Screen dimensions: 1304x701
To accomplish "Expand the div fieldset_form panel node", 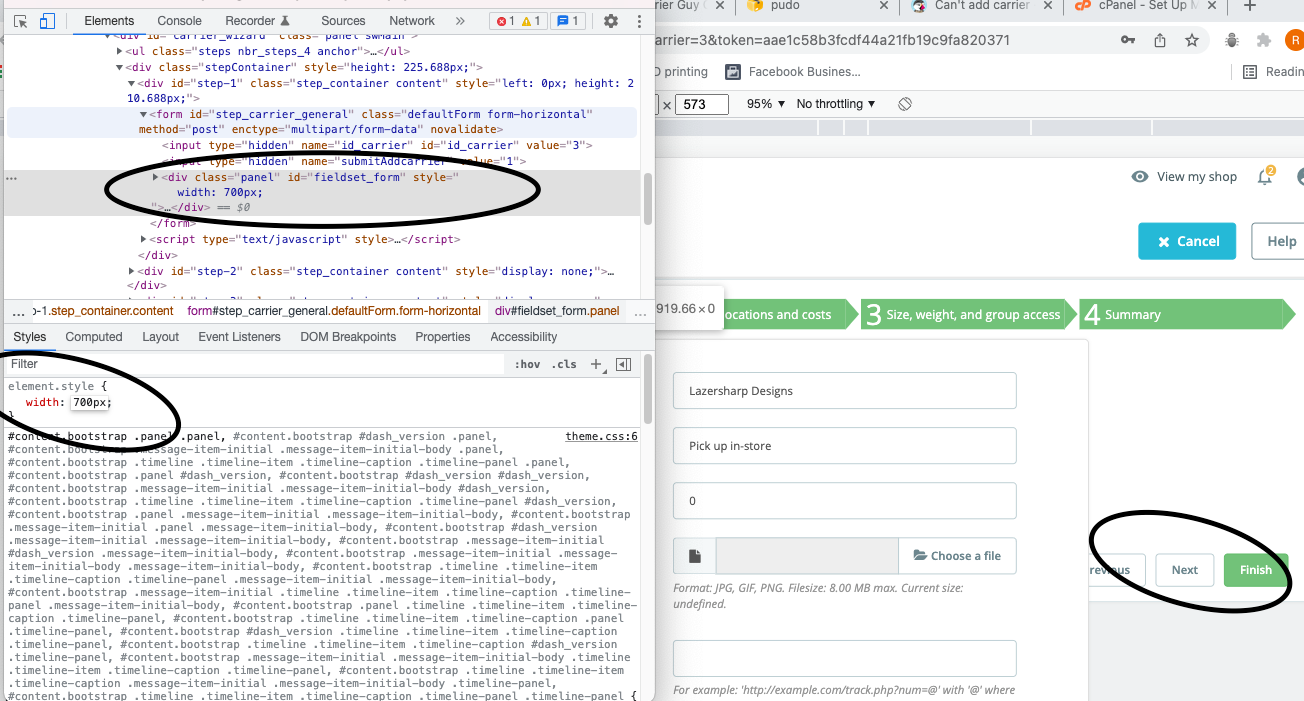I will coord(156,177).
